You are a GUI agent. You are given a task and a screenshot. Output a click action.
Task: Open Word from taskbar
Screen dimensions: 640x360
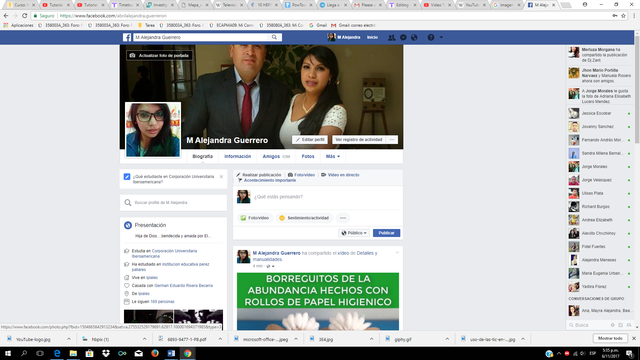pos(171,353)
